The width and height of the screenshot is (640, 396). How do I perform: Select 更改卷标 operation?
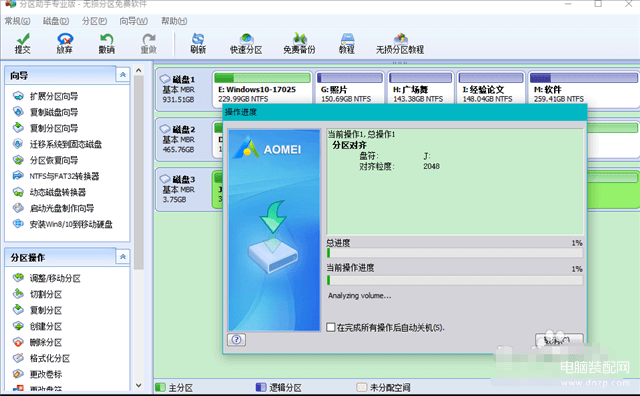pos(37,374)
